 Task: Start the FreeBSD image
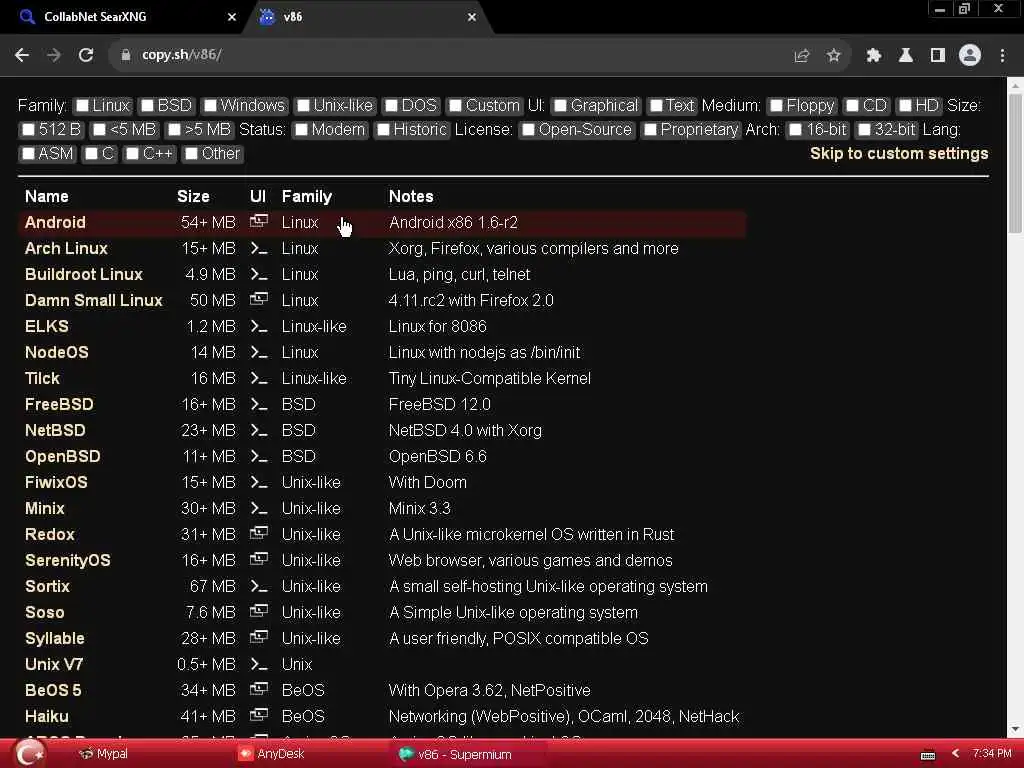[x=59, y=404]
